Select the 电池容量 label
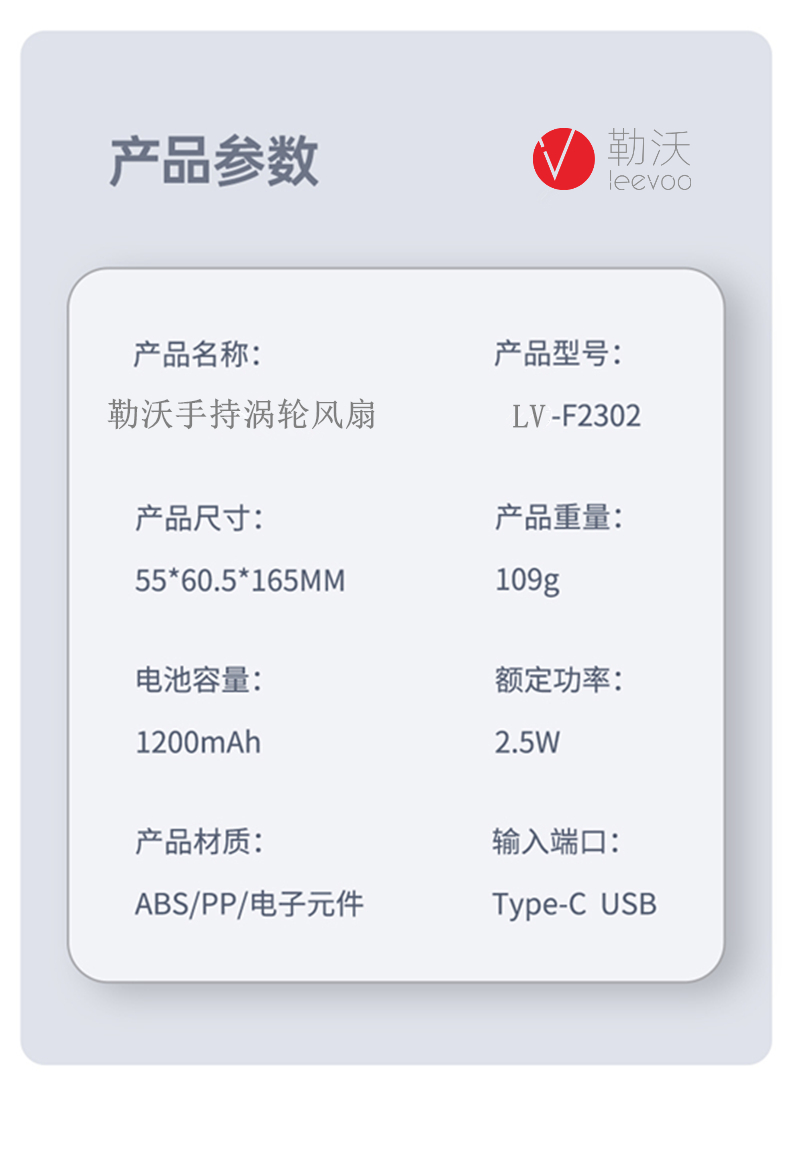Viewport: 790px width, 1166px height. pos(198,680)
